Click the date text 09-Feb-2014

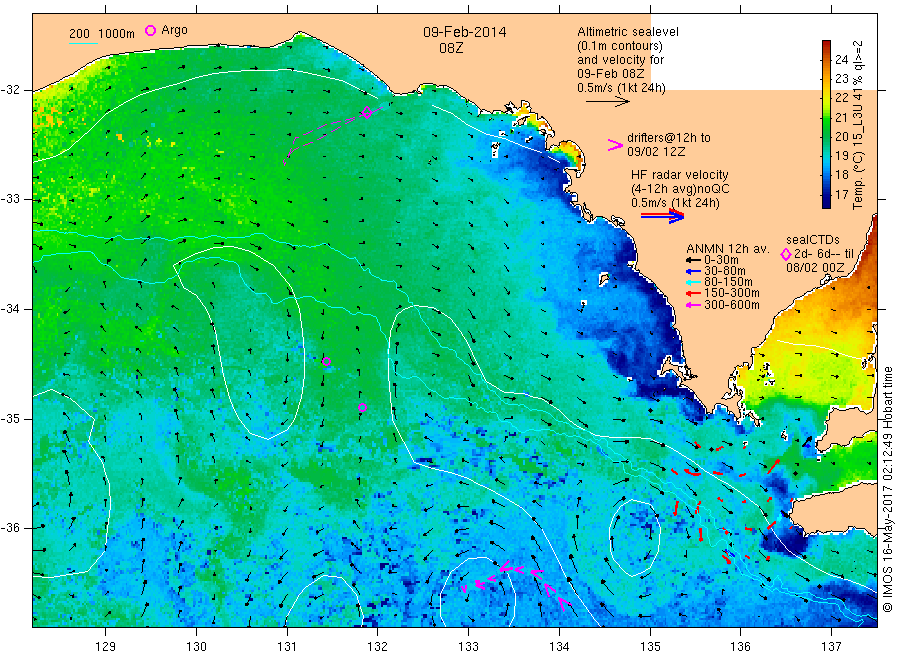click(465, 32)
